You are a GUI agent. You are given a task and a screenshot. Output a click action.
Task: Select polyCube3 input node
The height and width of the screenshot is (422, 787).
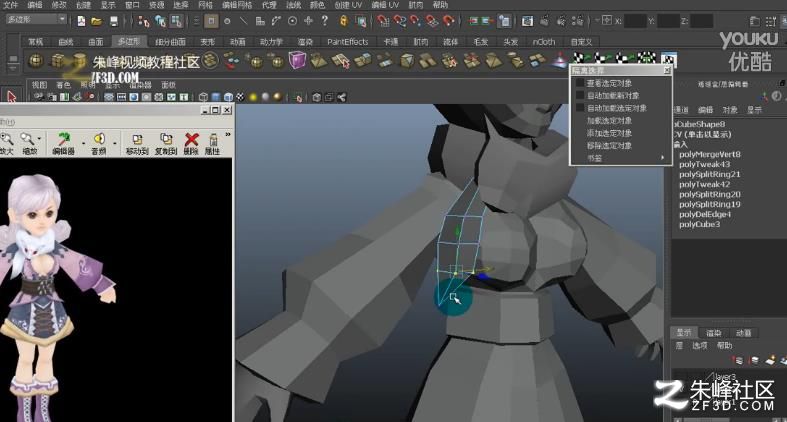point(700,224)
